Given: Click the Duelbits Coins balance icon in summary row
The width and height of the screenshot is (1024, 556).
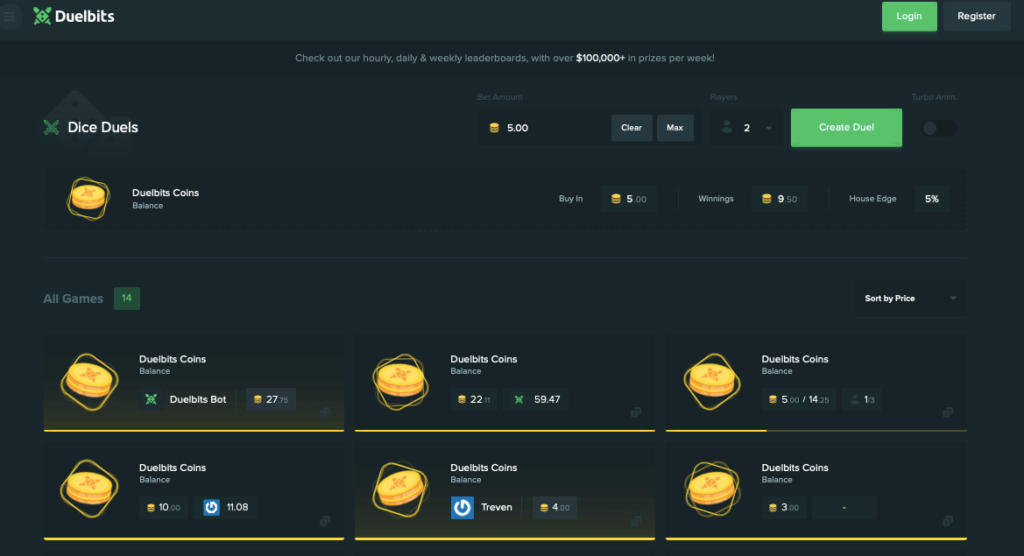Looking at the screenshot, I should click(88, 198).
